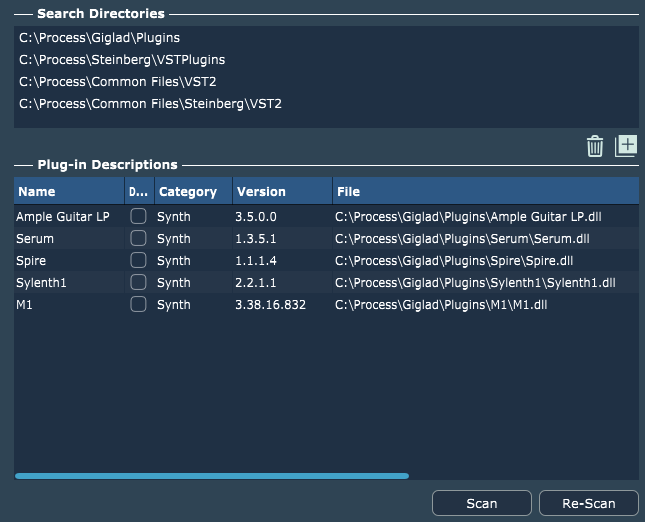
Task: Click the Scan button
Action: (482, 503)
